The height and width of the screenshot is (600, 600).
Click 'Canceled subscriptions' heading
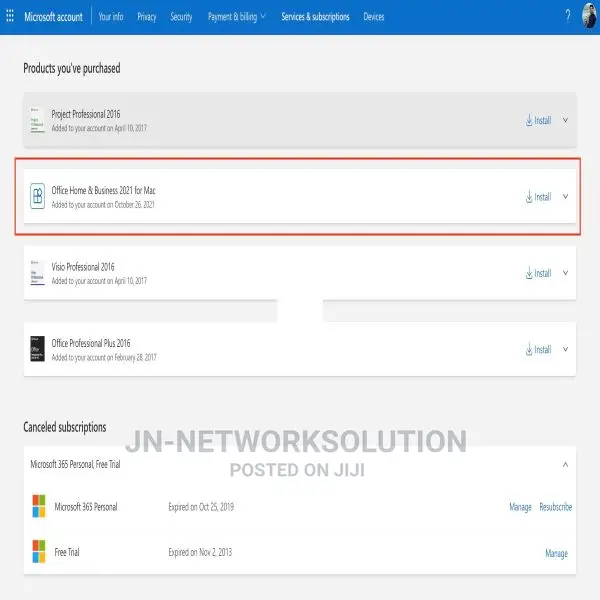pyautogui.click(x=65, y=427)
